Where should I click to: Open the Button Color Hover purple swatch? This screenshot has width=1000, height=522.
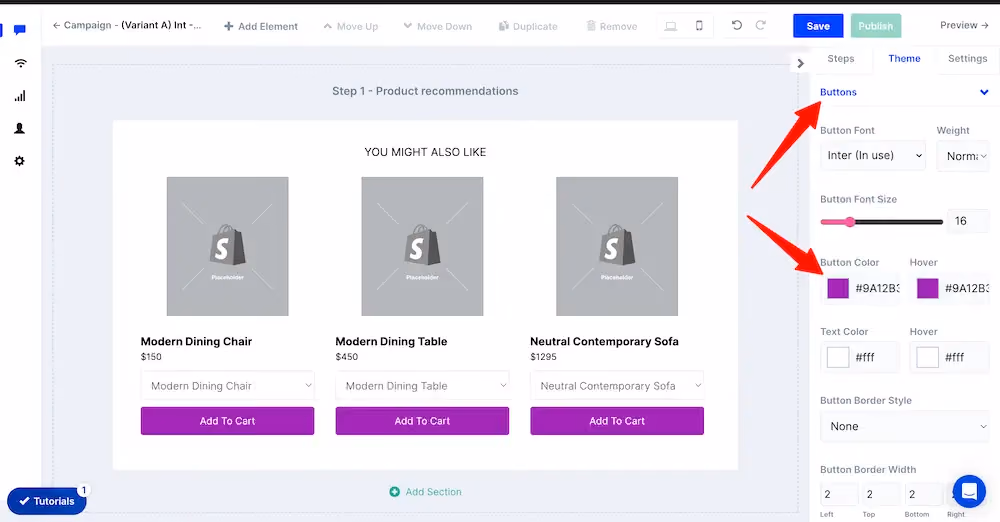(x=927, y=288)
